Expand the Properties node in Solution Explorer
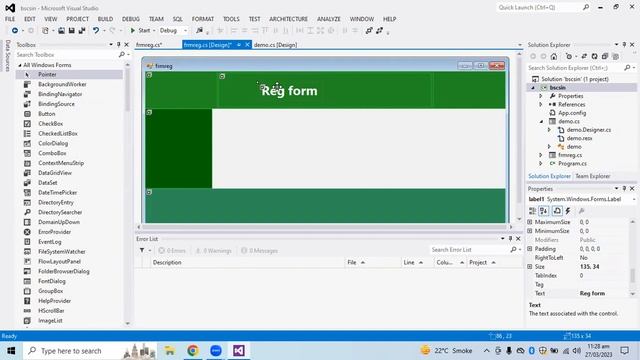 [x=541, y=96]
